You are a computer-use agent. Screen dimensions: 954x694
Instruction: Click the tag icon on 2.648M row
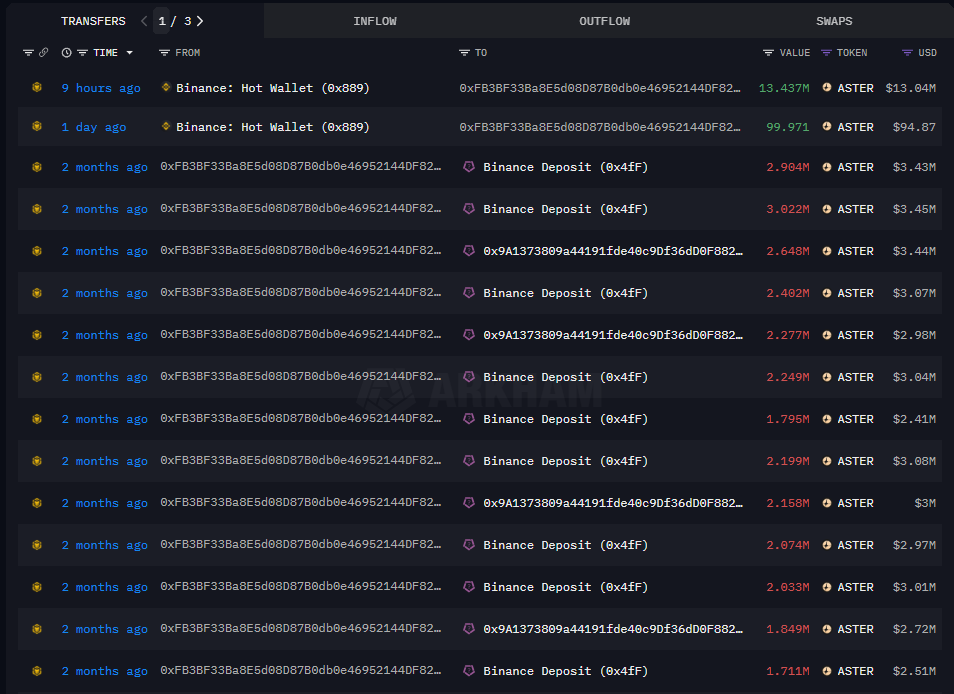469,251
